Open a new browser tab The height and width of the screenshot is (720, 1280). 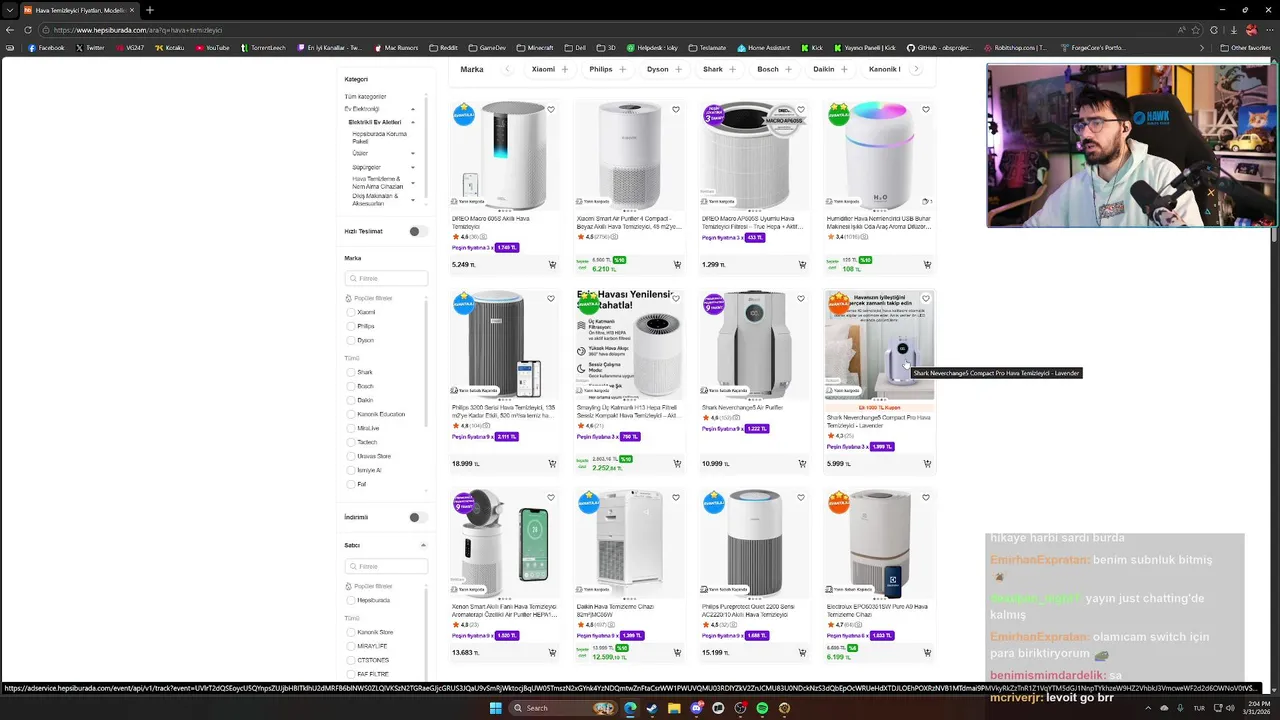click(x=150, y=10)
